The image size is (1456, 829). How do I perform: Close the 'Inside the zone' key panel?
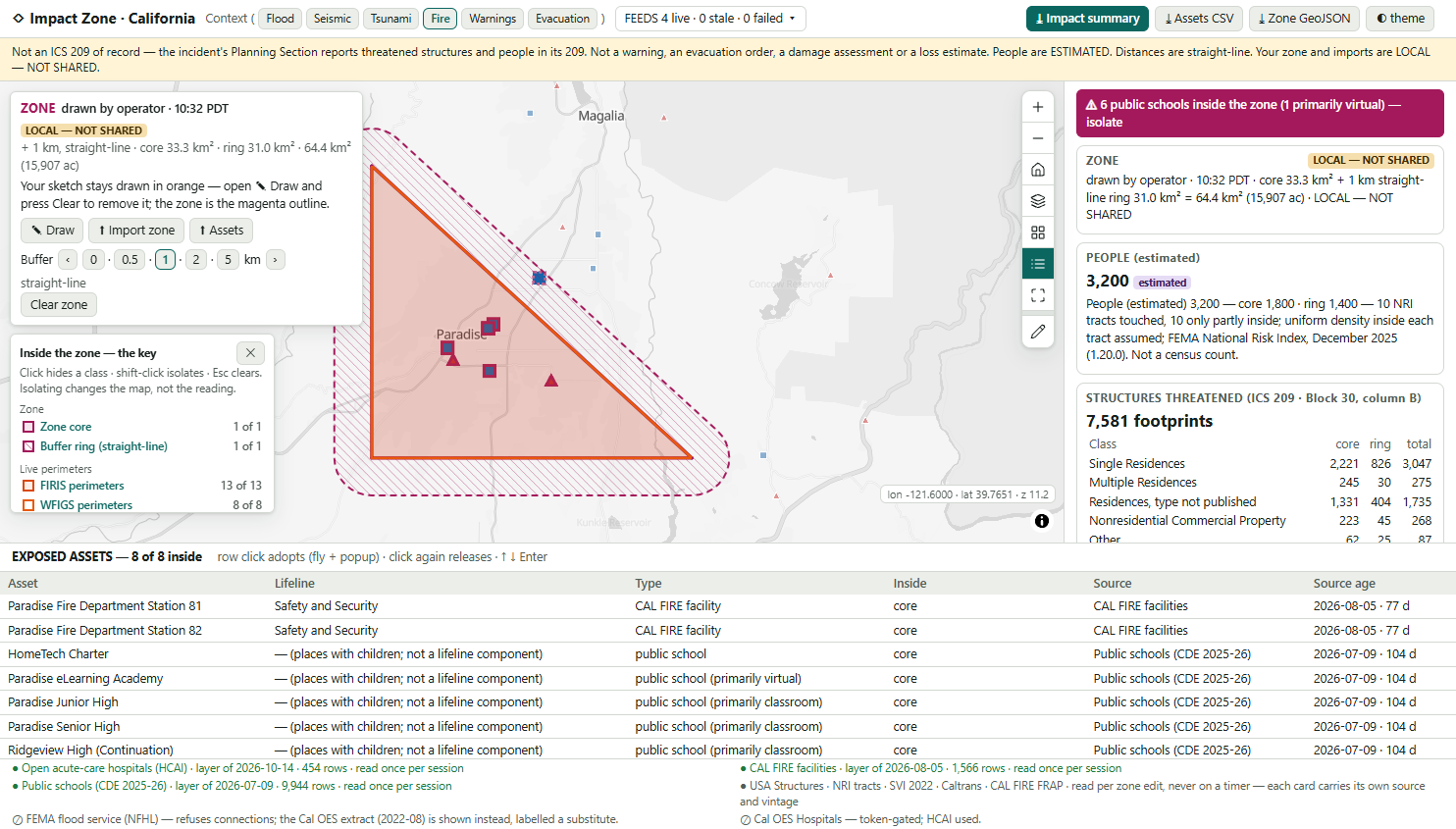pyautogui.click(x=250, y=352)
